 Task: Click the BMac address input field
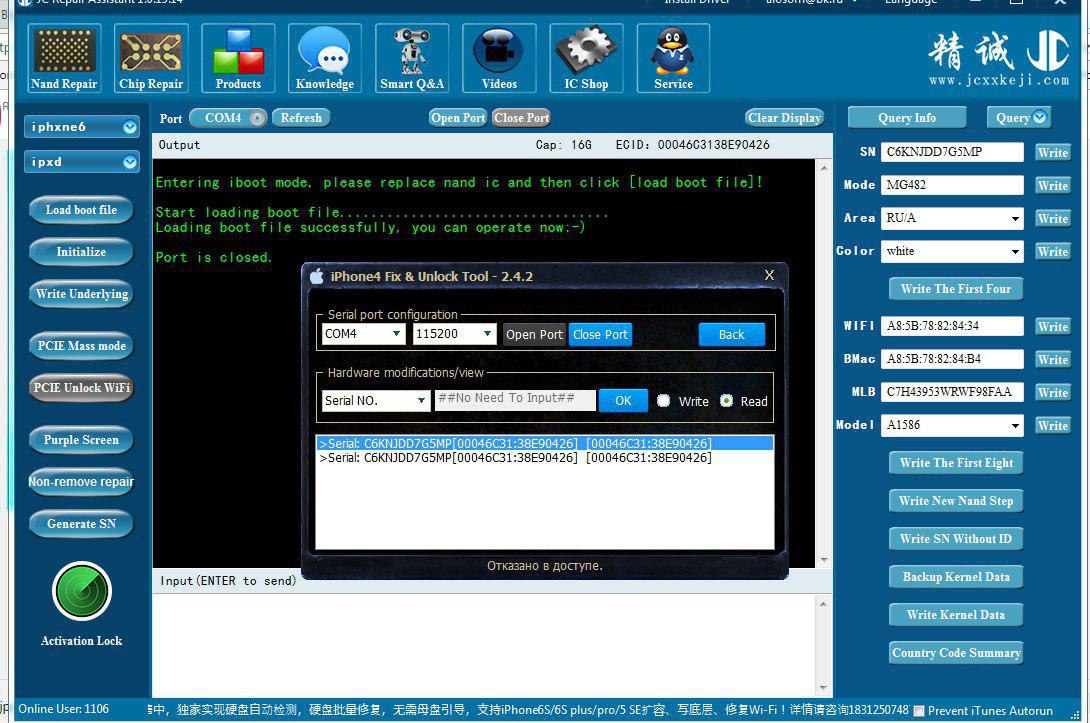click(x=952, y=359)
